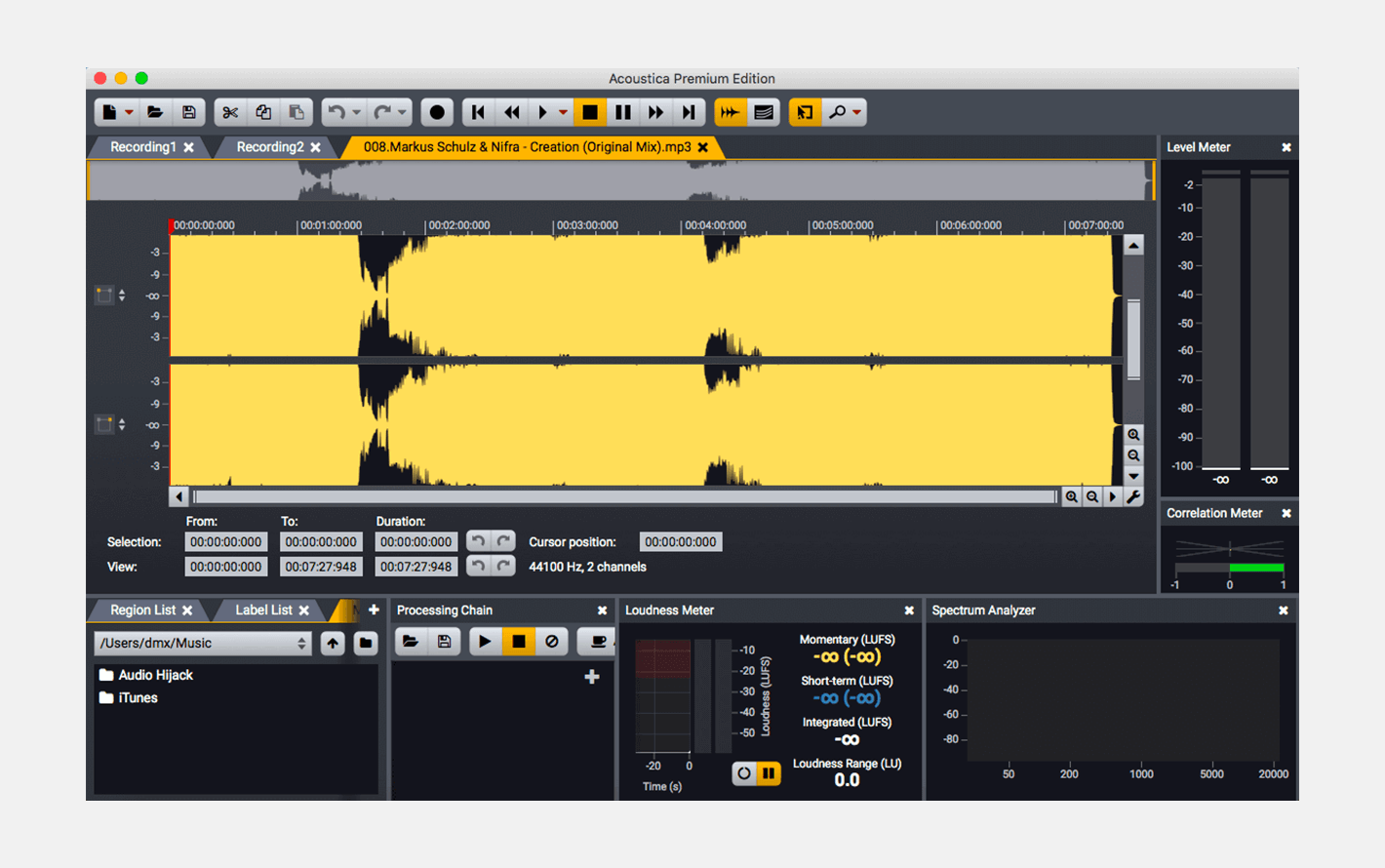This screenshot has width=1385, height=868.
Task: Click the Selection To time field
Action: [x=321, y=542]
